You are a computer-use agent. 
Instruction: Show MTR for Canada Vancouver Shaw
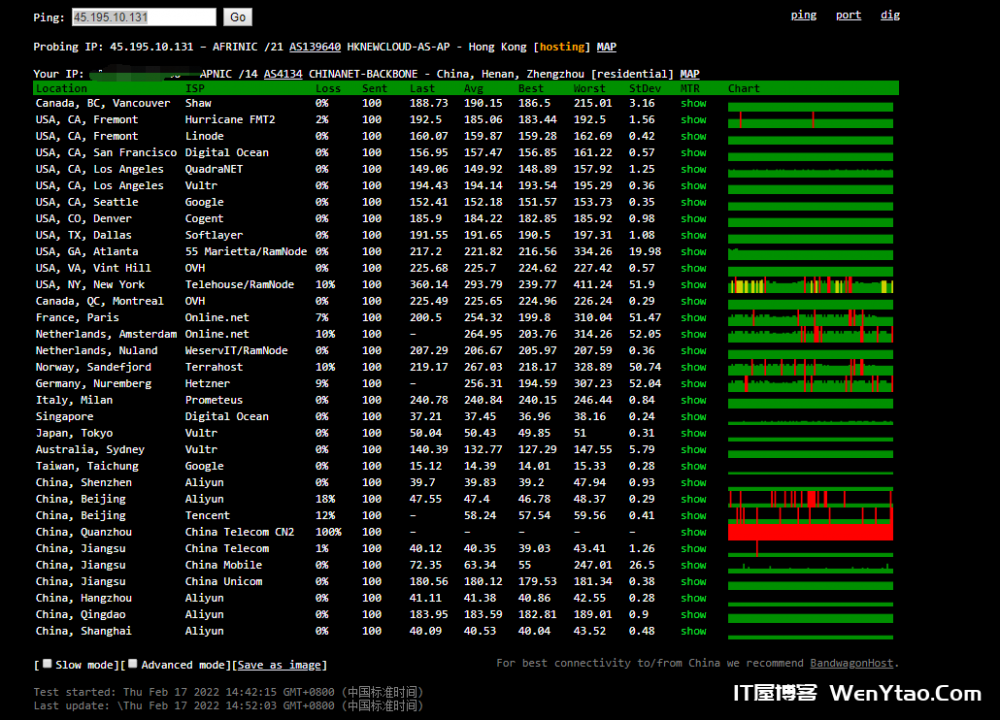pos(693,103)
